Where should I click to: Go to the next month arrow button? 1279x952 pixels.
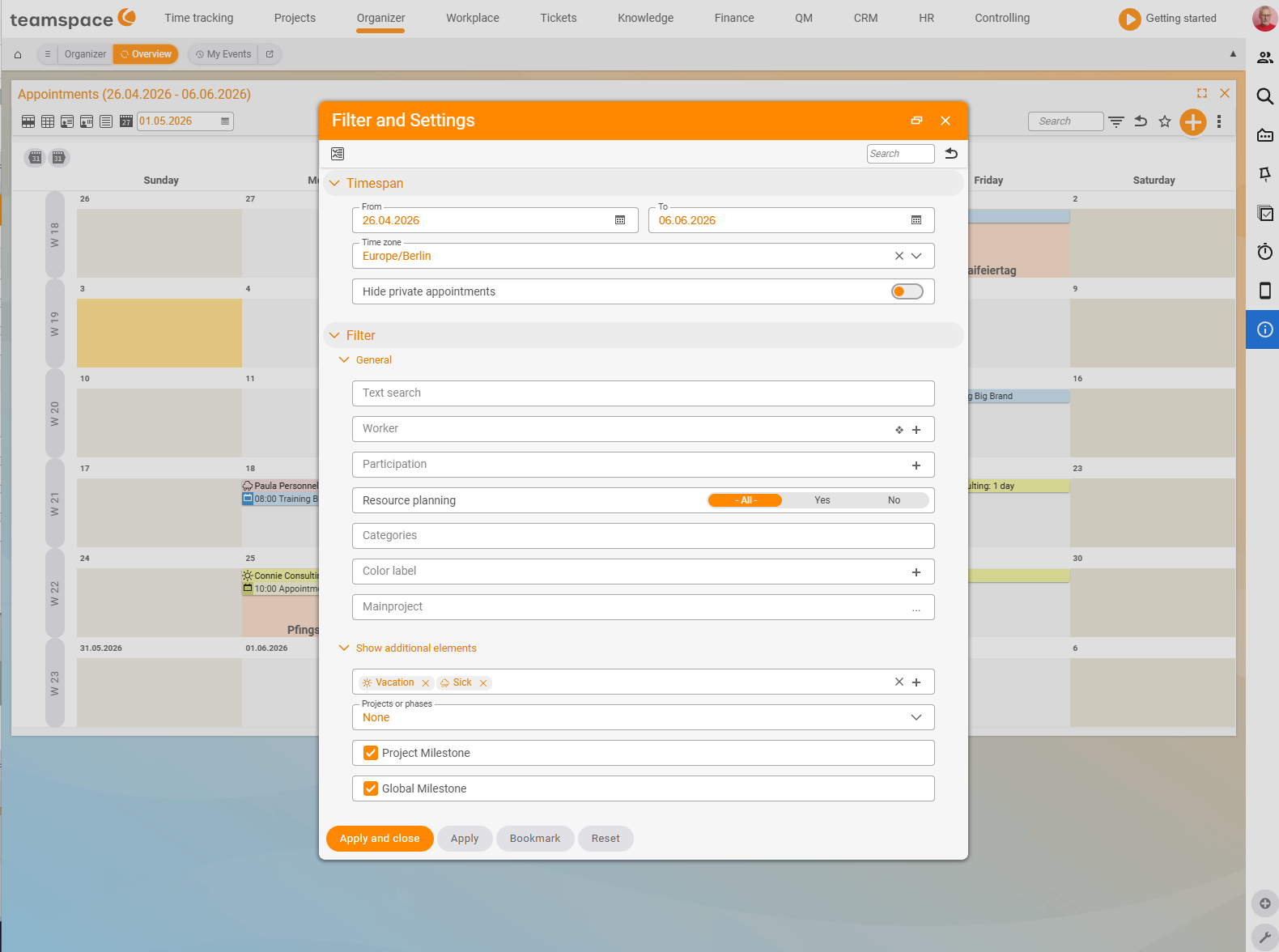(x=58, y=158)
